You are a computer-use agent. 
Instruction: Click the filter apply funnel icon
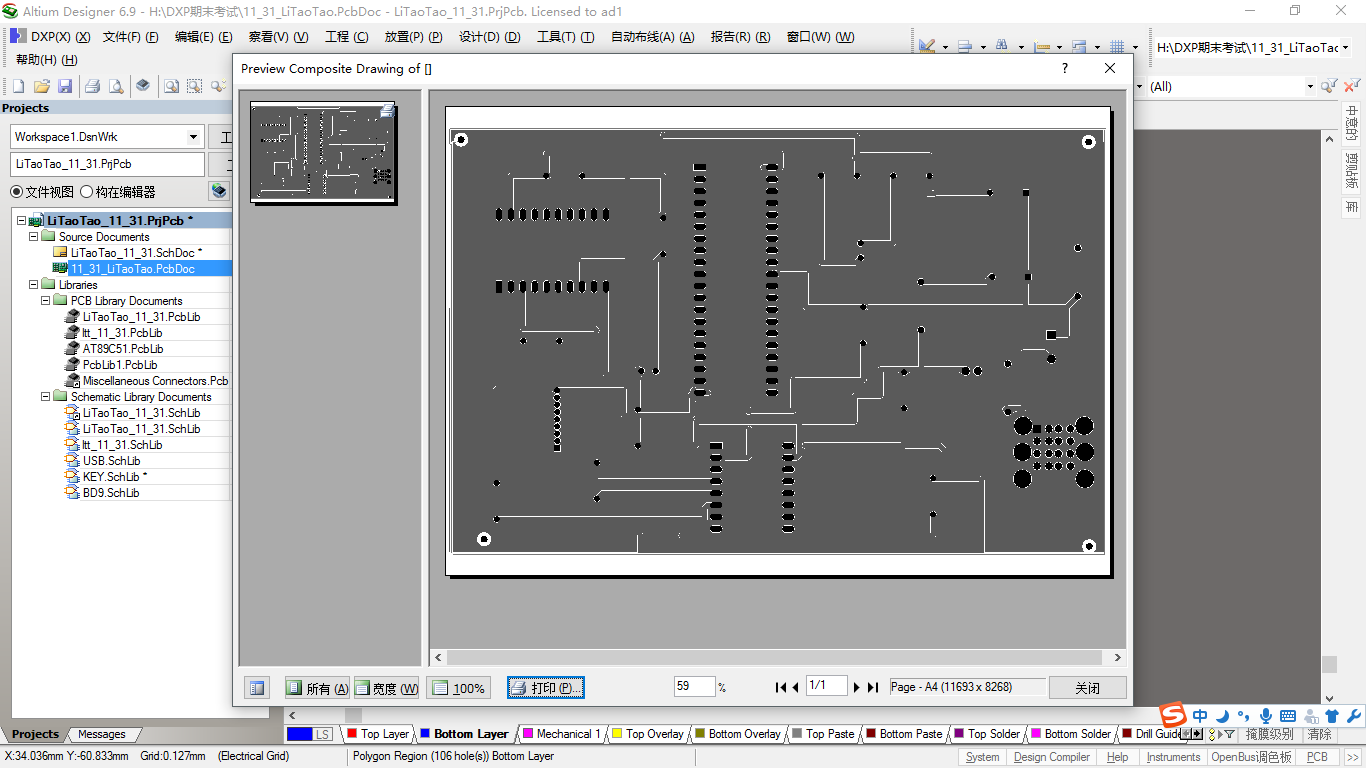tap(1328, 87)
